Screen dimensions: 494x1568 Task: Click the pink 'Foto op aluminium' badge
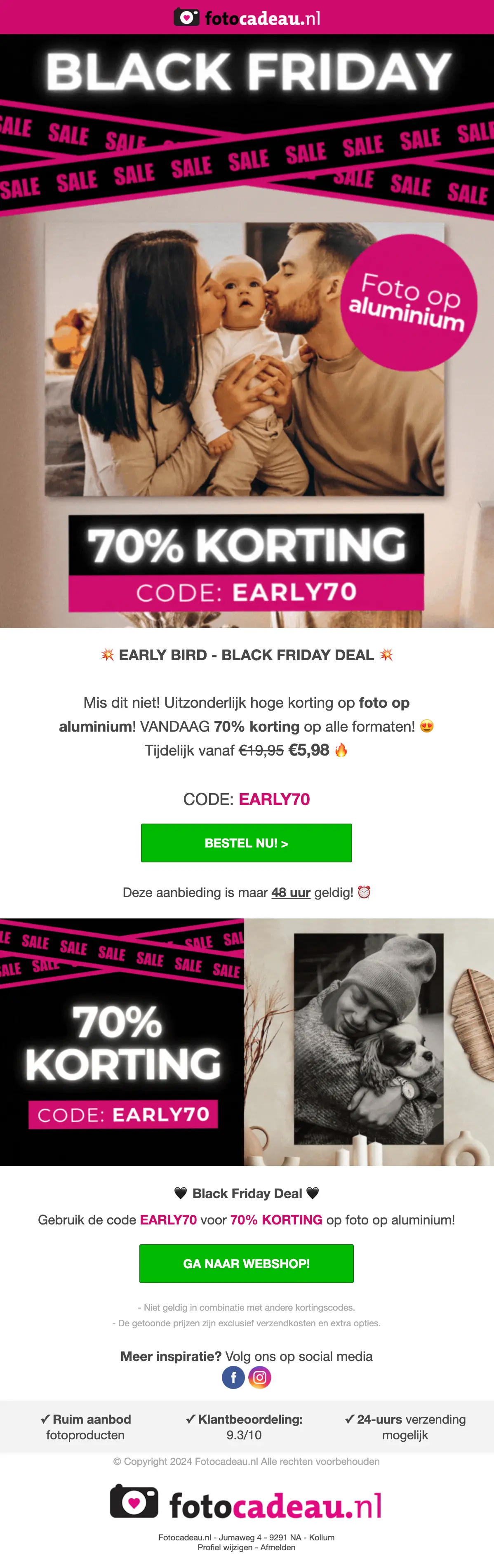[x=409, y=303]
